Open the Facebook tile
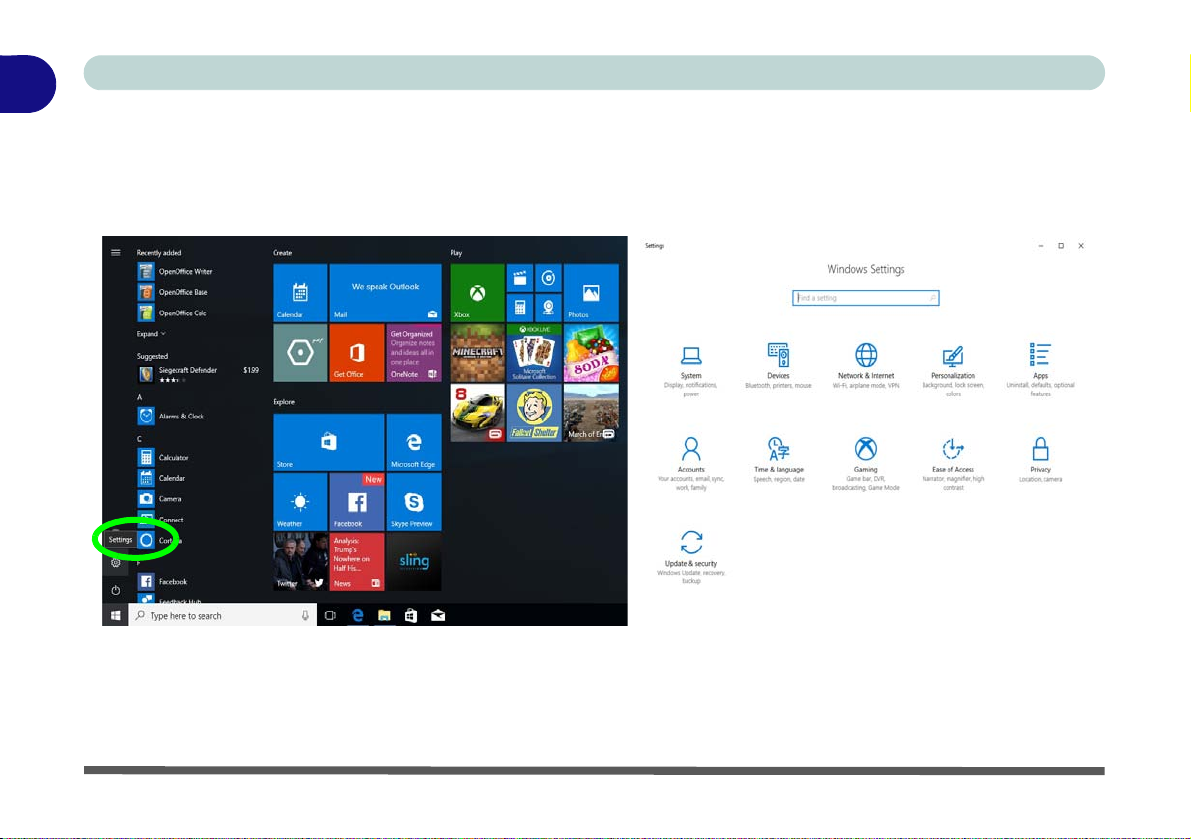The height and width of the screenshot is (839, 1191). click(x=356, y=501)
